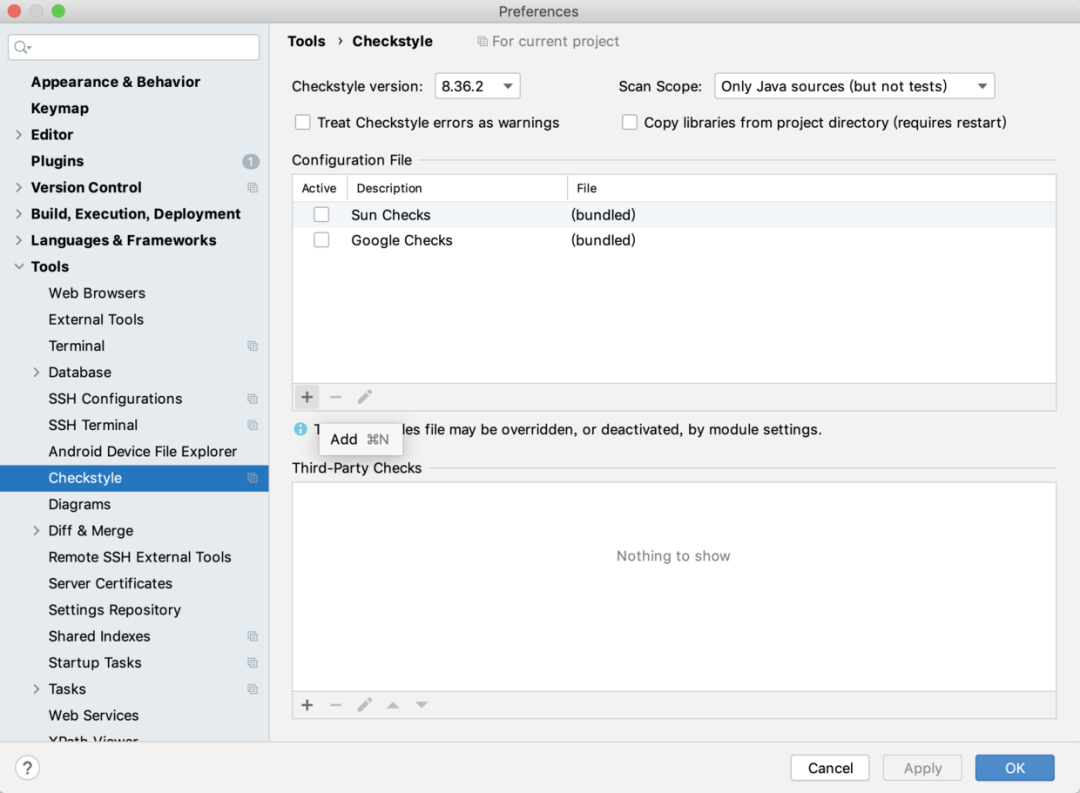
Task: Click project-level icon next to SSH Configurations
Action: (253, 399)
